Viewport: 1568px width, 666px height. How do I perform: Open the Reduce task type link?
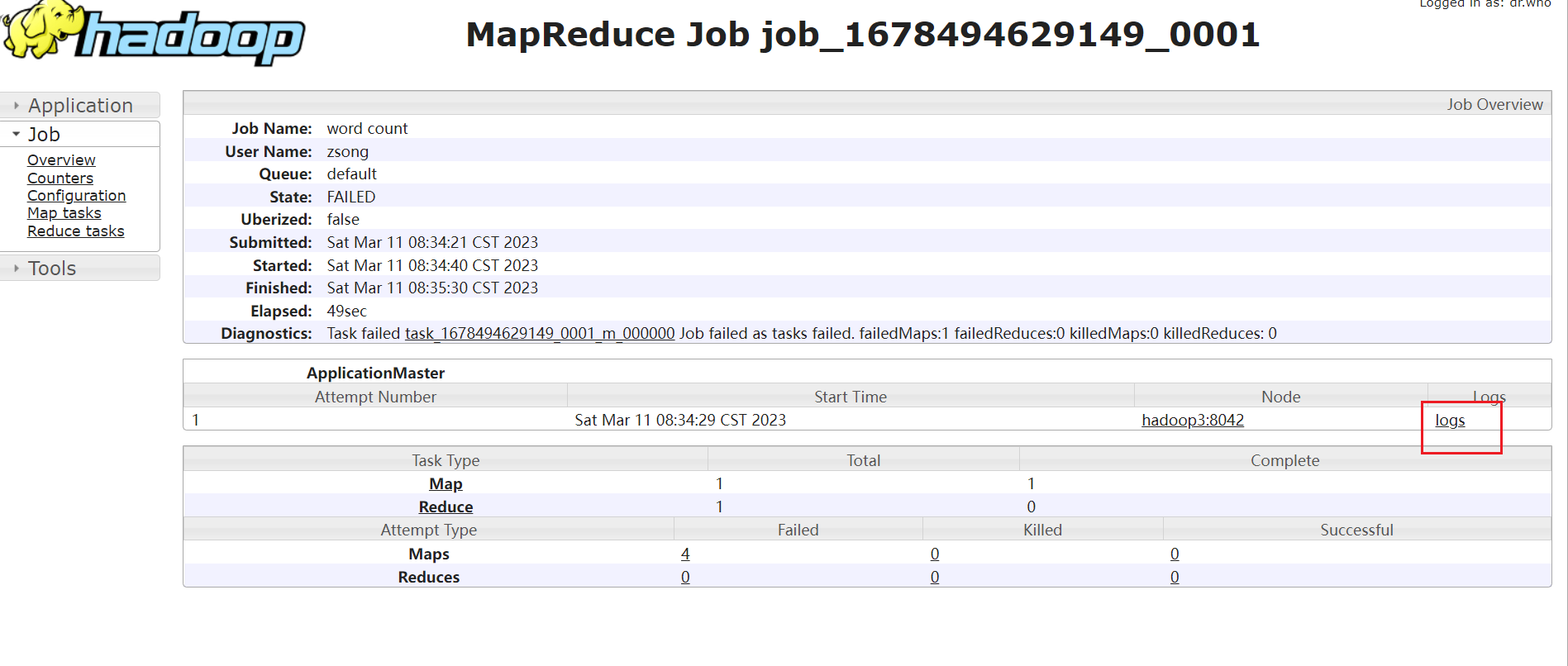click(x=446, y=507)
